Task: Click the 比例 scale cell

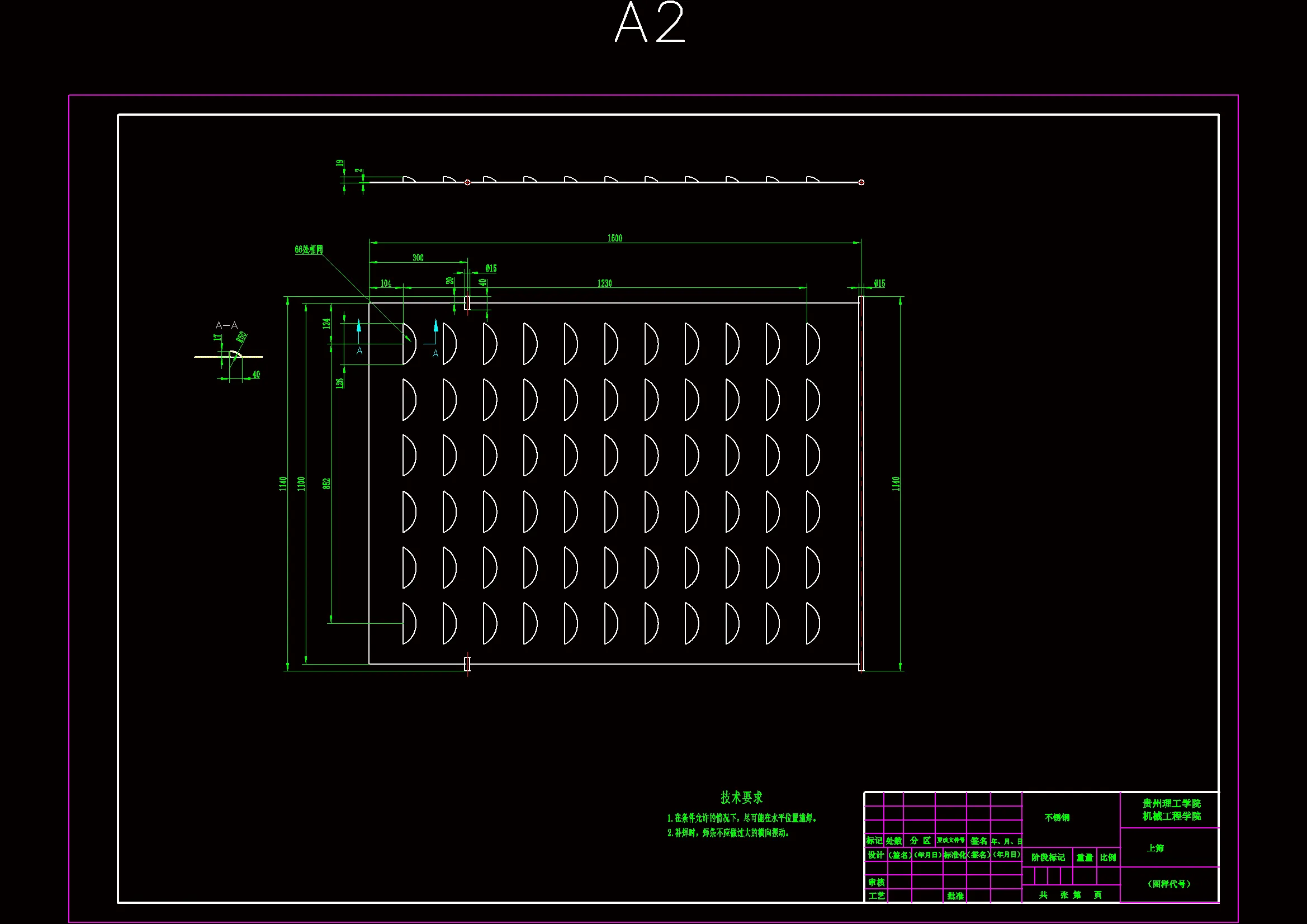Action: tap(1108, 857)
